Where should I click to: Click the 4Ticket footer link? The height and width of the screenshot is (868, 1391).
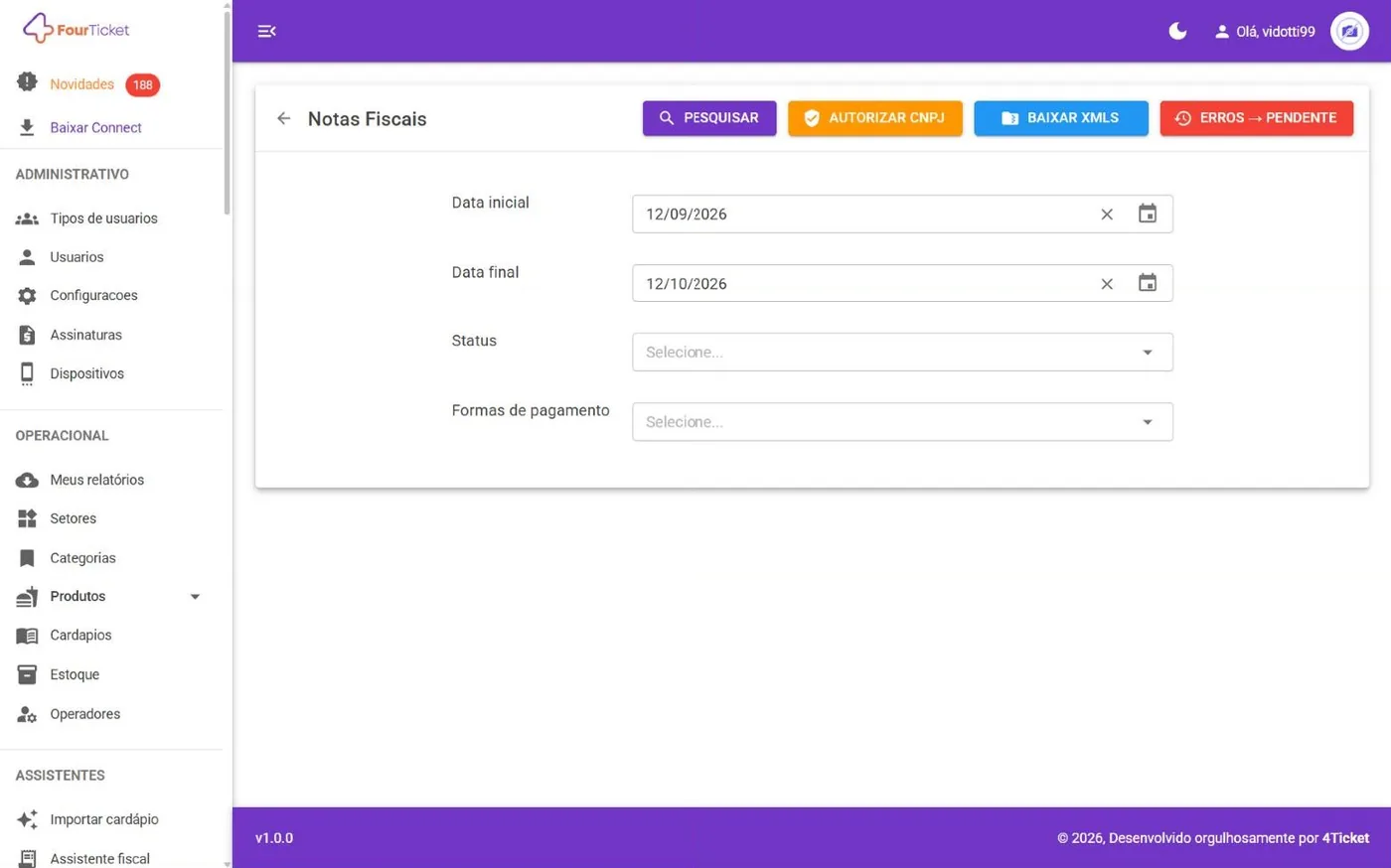1345,838
